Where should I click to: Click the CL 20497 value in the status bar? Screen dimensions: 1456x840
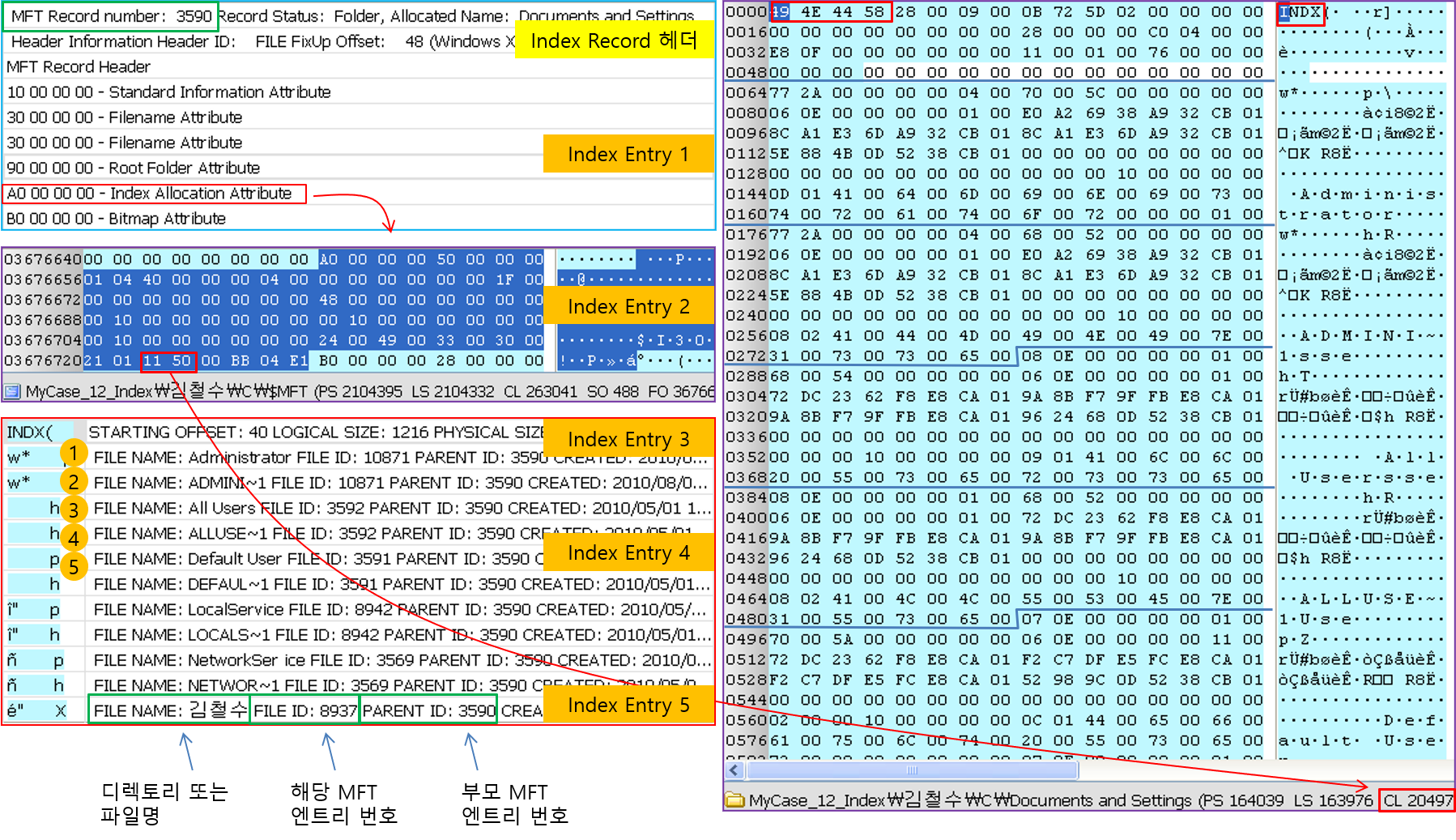pos(1418,800)
